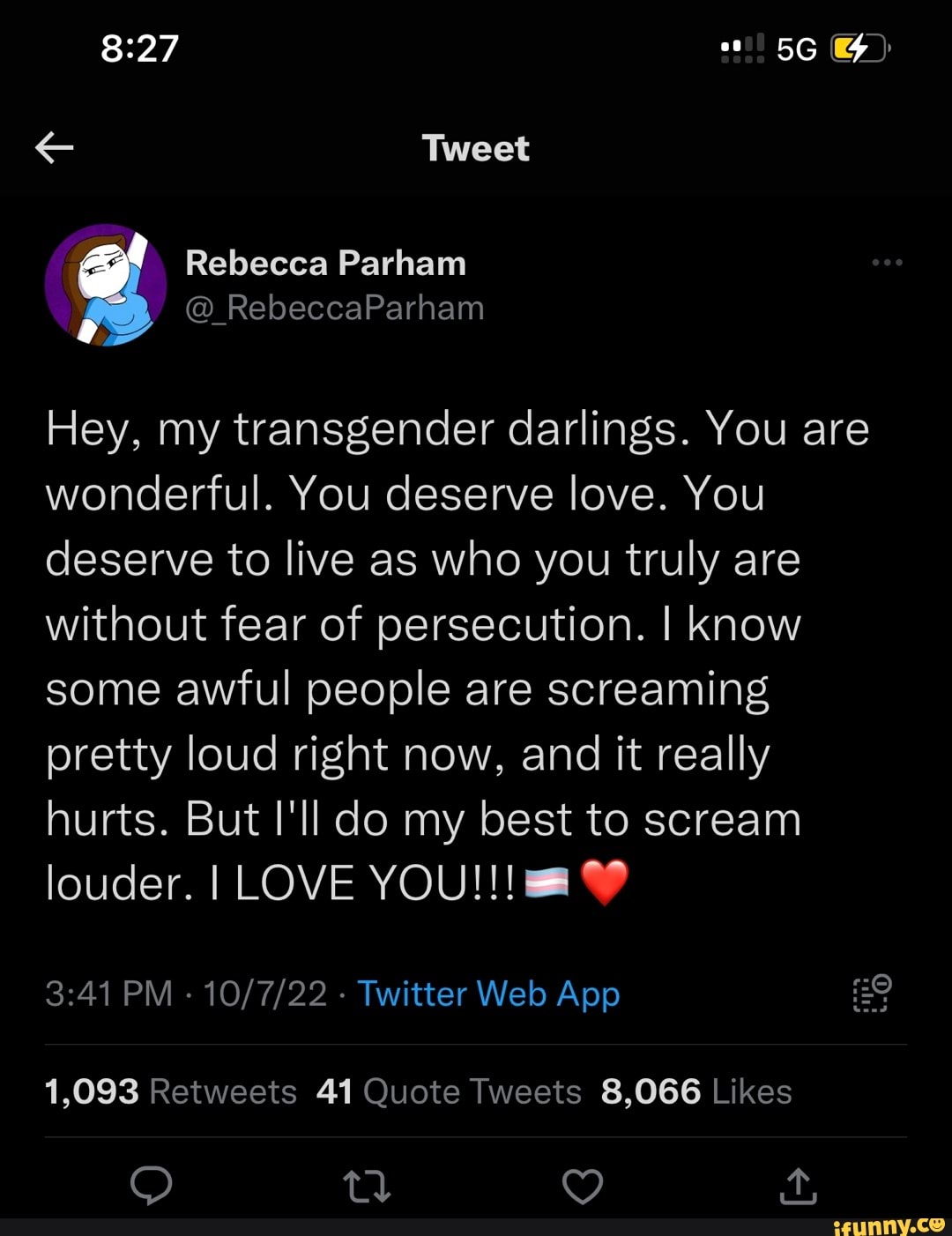Click the Twitter Web App source link
Screen dimensions: 952x1236
[488, 994]
